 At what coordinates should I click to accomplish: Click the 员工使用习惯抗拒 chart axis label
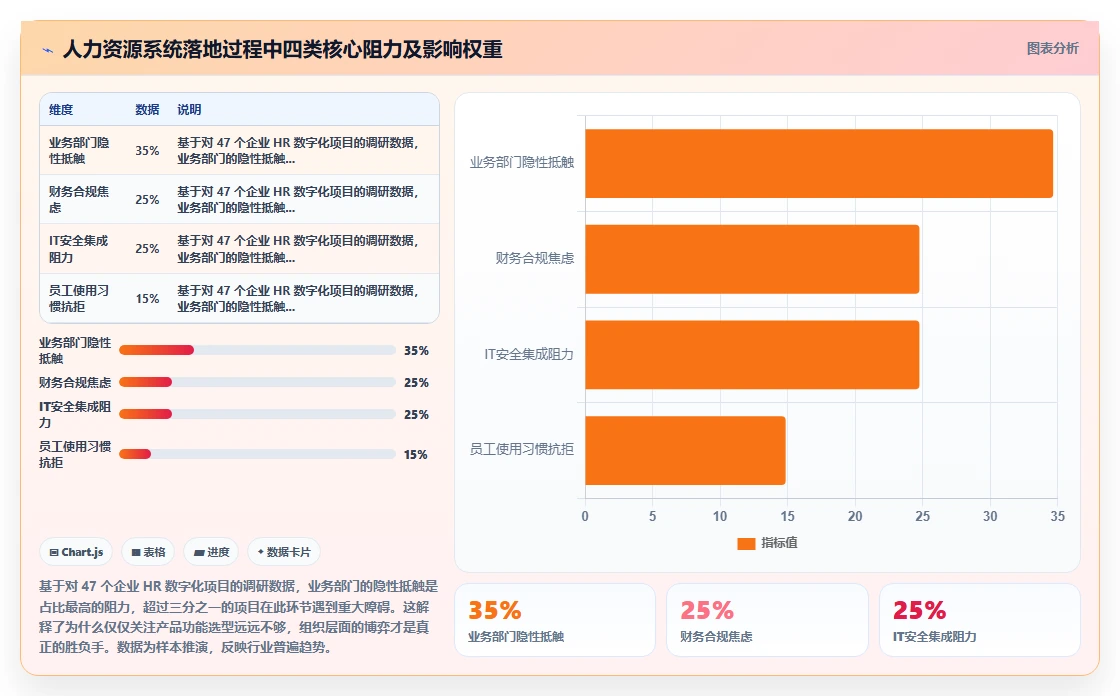(x=521, y=449)
